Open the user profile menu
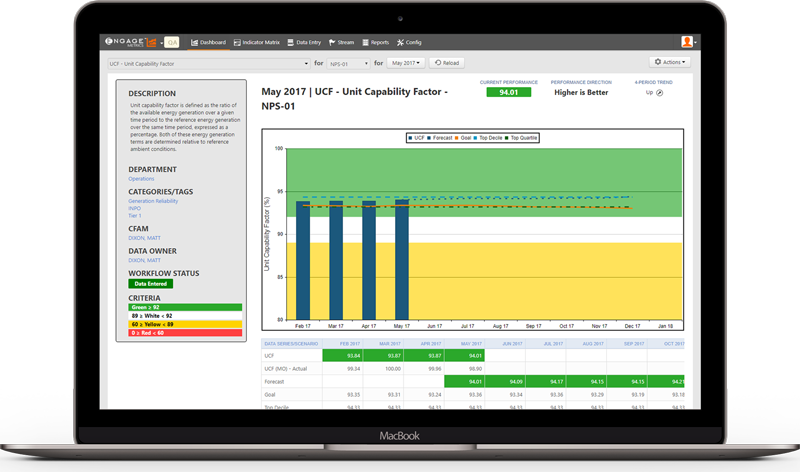The width and height of the screenshot is (800, 472). coord(688,43)
